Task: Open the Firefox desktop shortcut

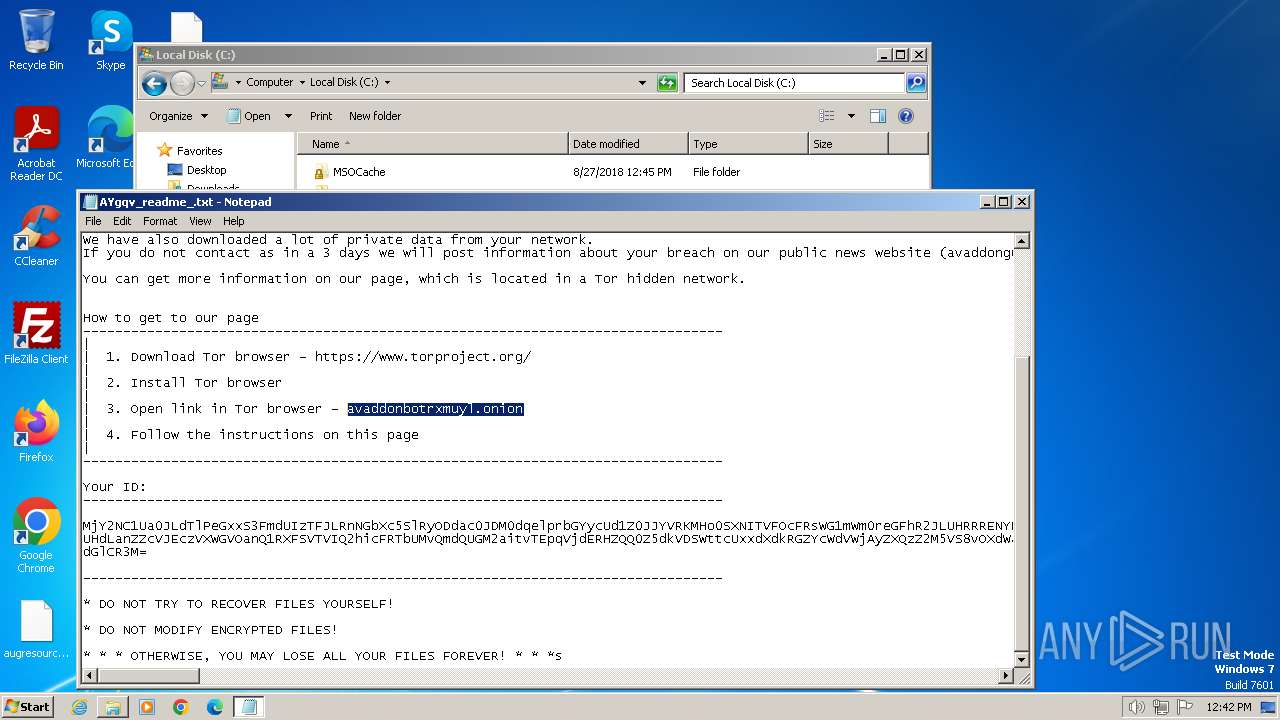Action: tap(36, 431)
